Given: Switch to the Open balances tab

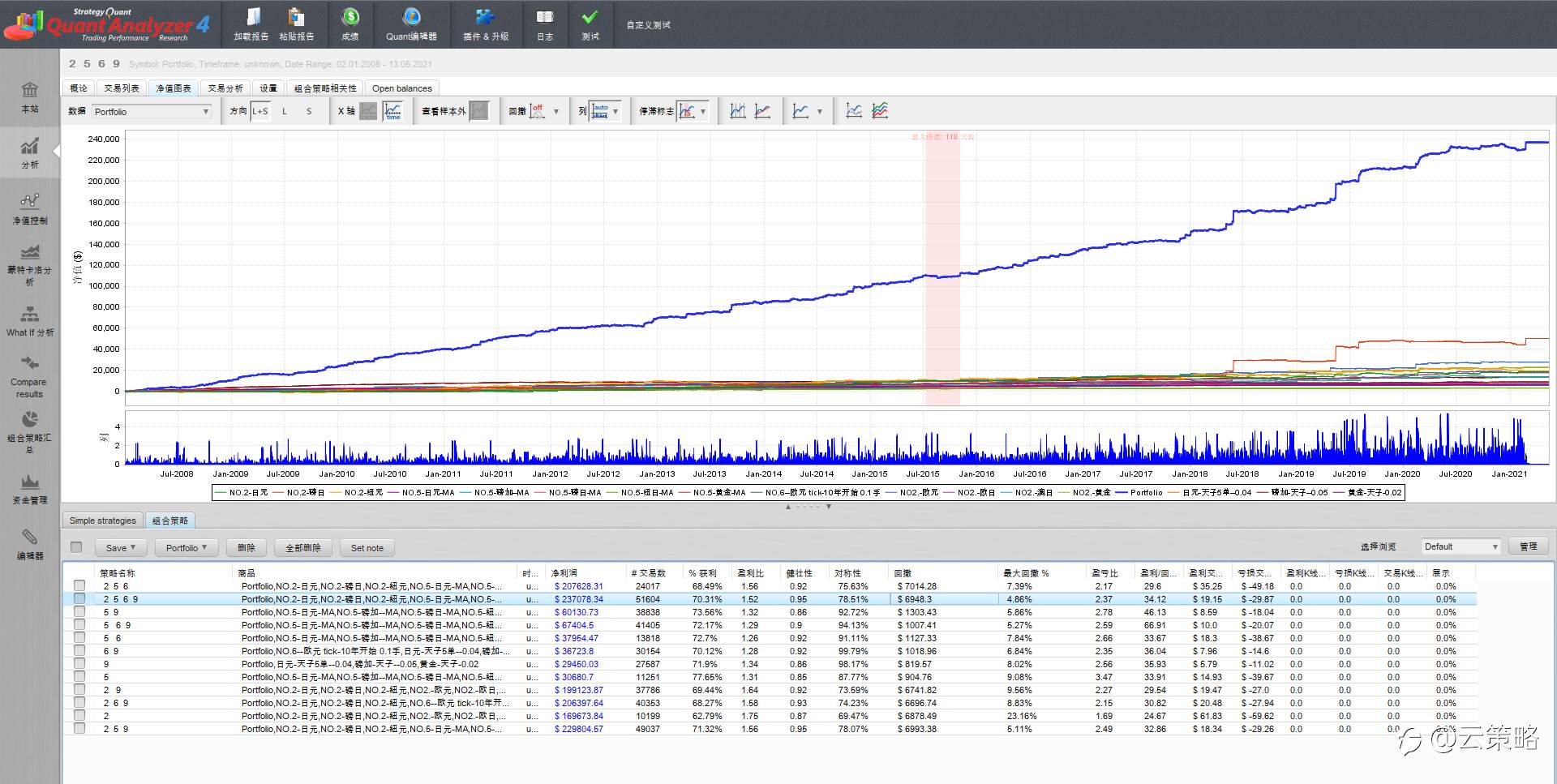Looking at the screenshot, I should point(402,88).
